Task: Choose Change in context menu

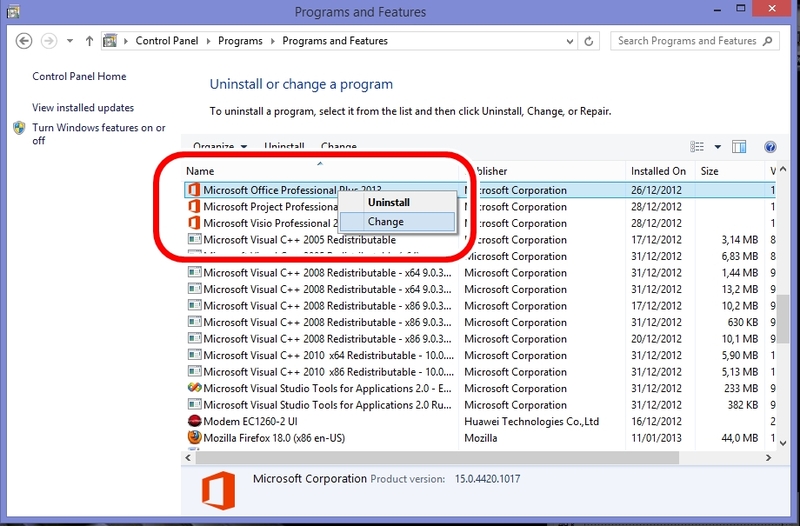Action: (397, 221)
